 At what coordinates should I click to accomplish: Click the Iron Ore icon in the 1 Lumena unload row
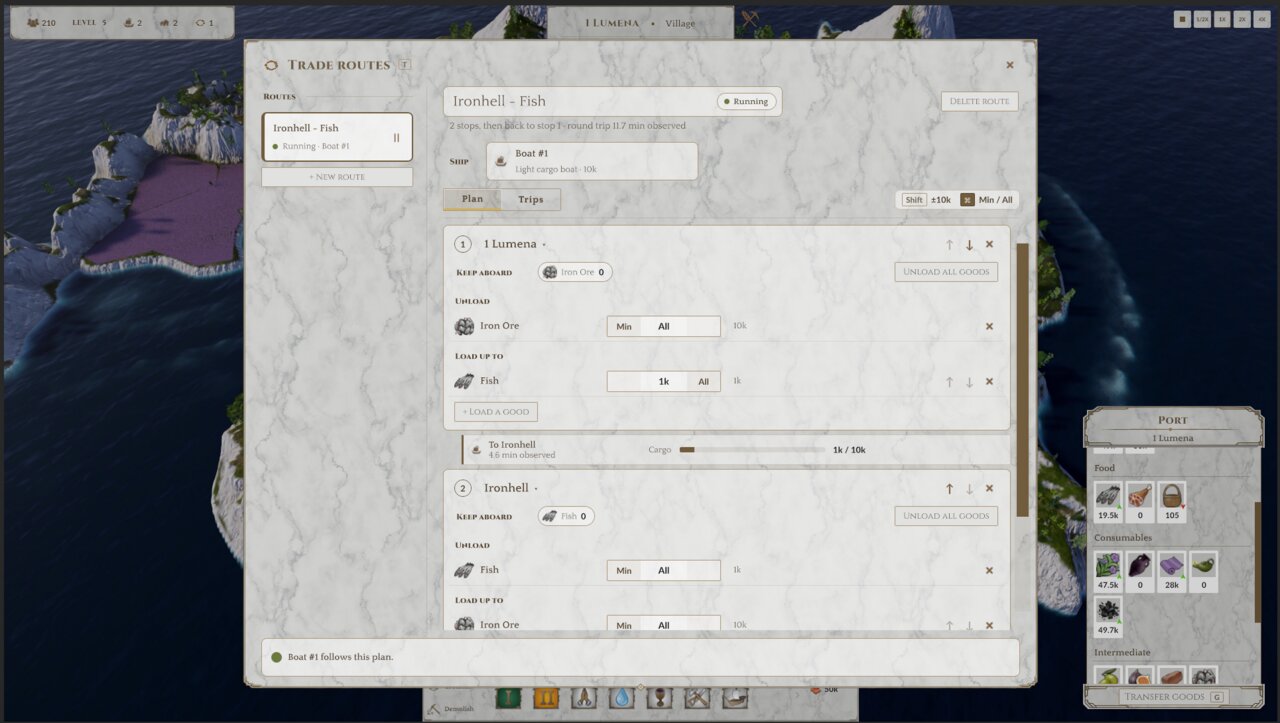(x=464, y=326)
